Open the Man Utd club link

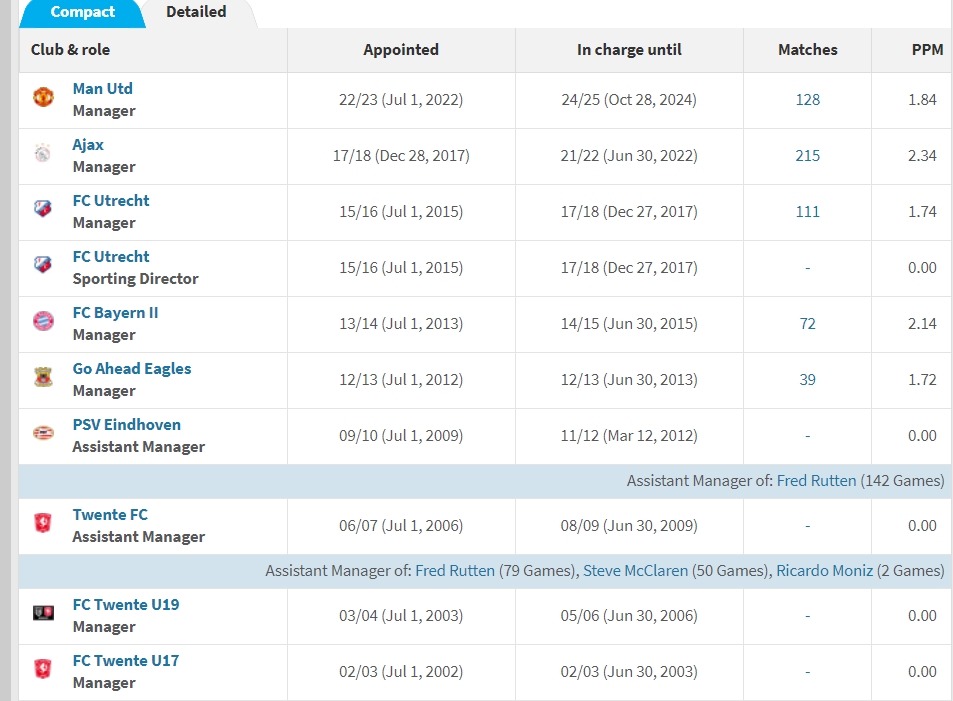click(x=103, y=89)
